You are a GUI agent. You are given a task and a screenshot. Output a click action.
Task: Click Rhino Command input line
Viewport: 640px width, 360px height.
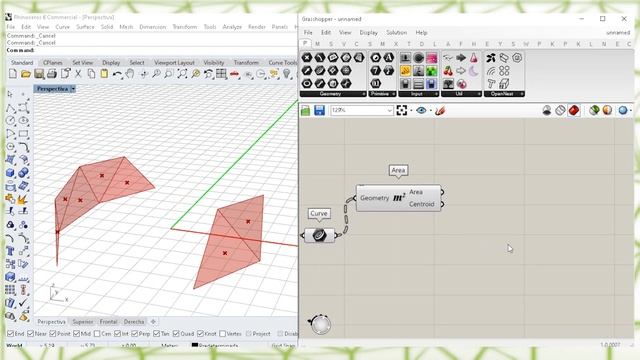pos(152,50)
